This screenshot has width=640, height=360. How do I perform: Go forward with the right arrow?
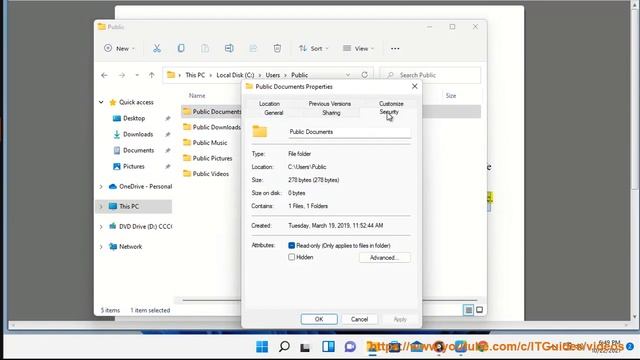tap(122, 75)
